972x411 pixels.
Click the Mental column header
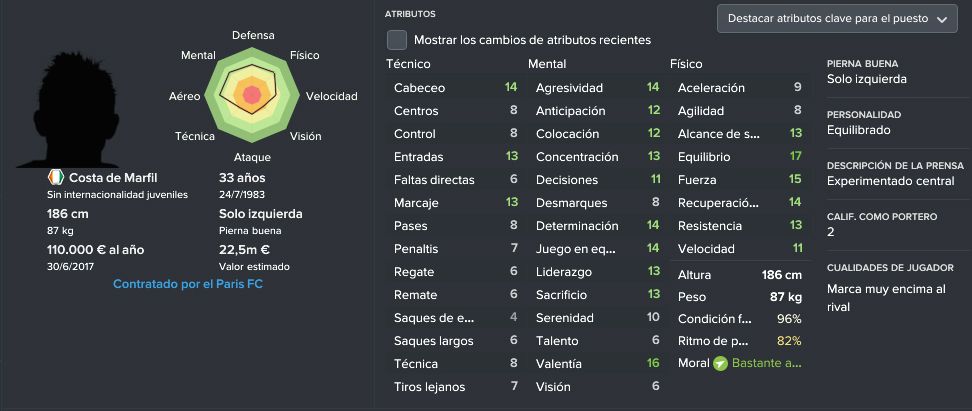(x=547, y=64)
